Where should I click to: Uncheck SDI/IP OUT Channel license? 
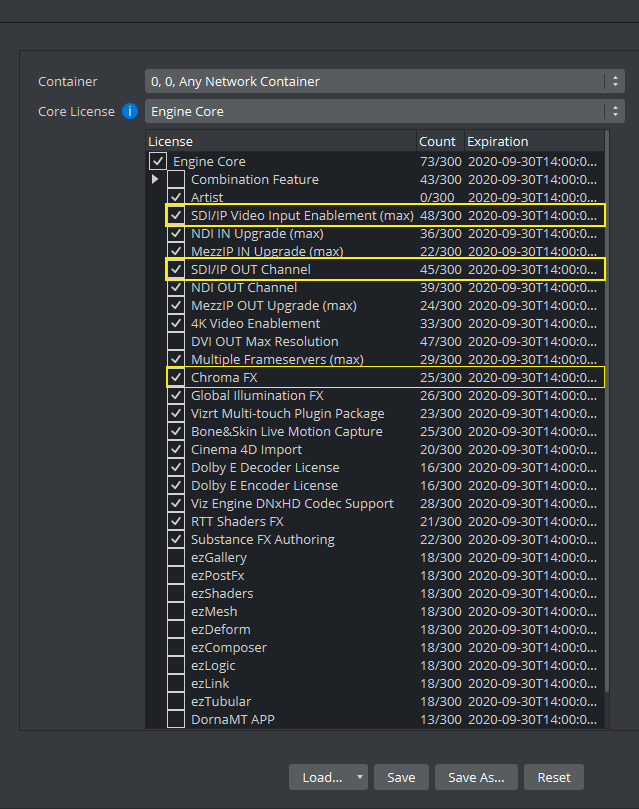tap(176, 270)
